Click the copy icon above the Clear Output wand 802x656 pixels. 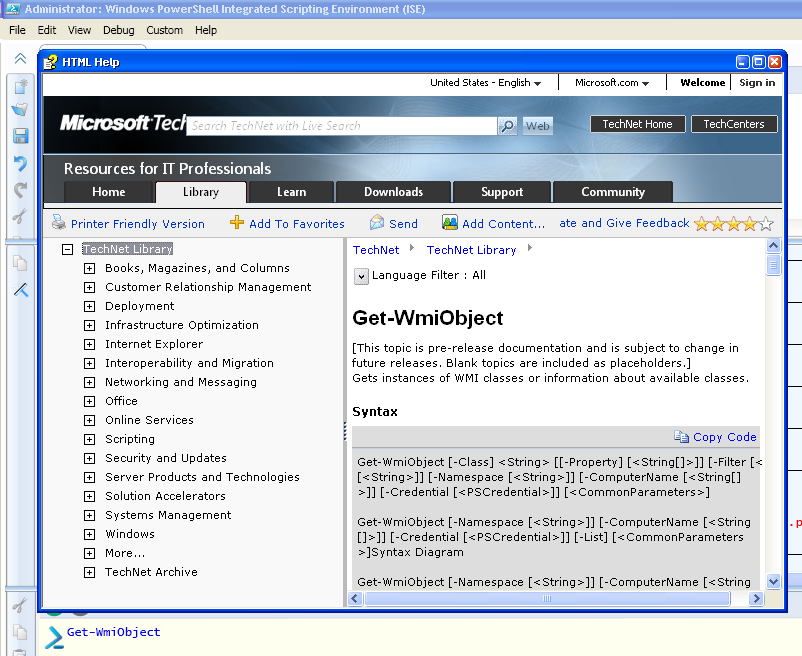[x=20, y=263]
